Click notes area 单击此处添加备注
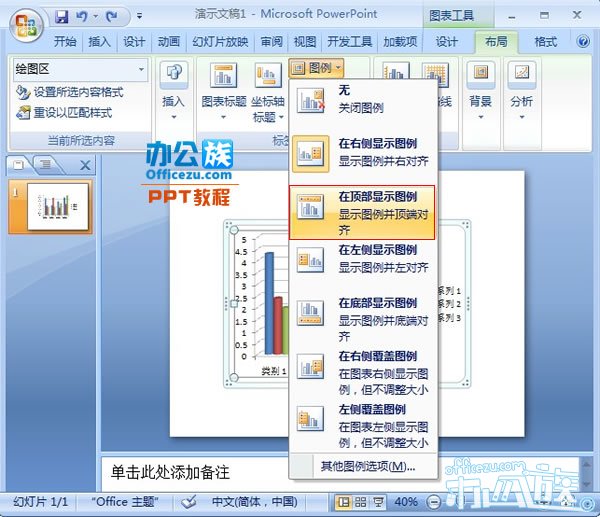 (170, 473)
